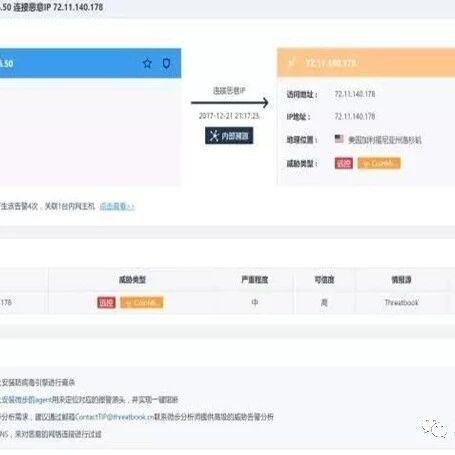Click the dark internal-host button under the timestamp
455x455 pixels.
point(229,136)
